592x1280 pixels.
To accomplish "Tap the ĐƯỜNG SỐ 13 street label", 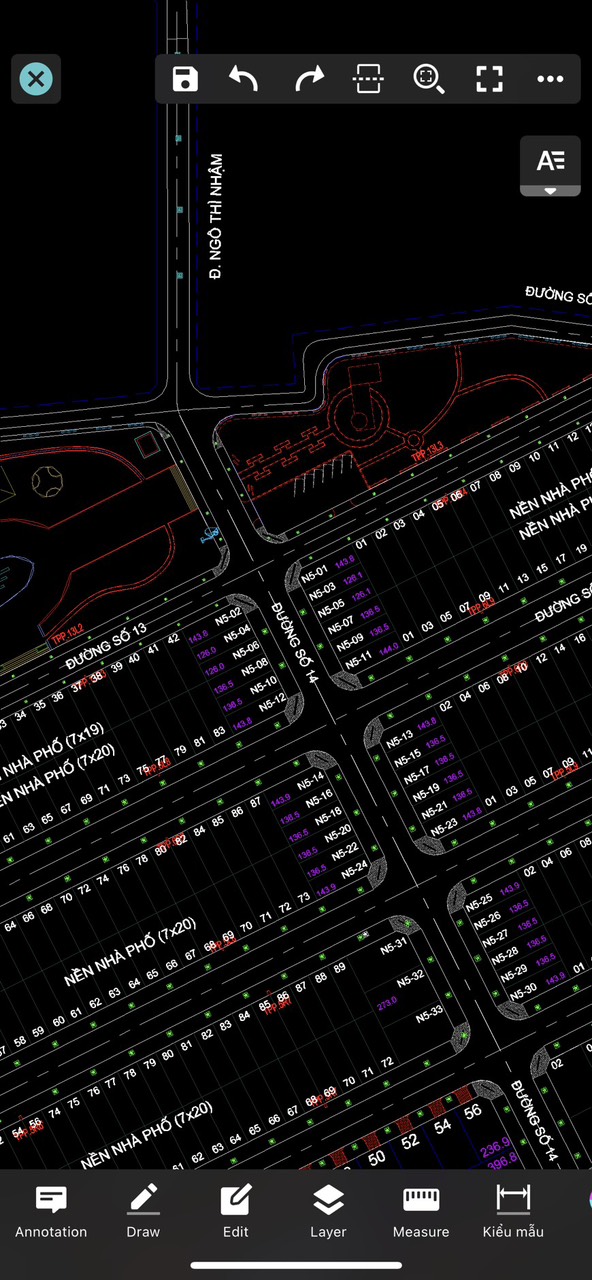I will click(x=106, y=647).
